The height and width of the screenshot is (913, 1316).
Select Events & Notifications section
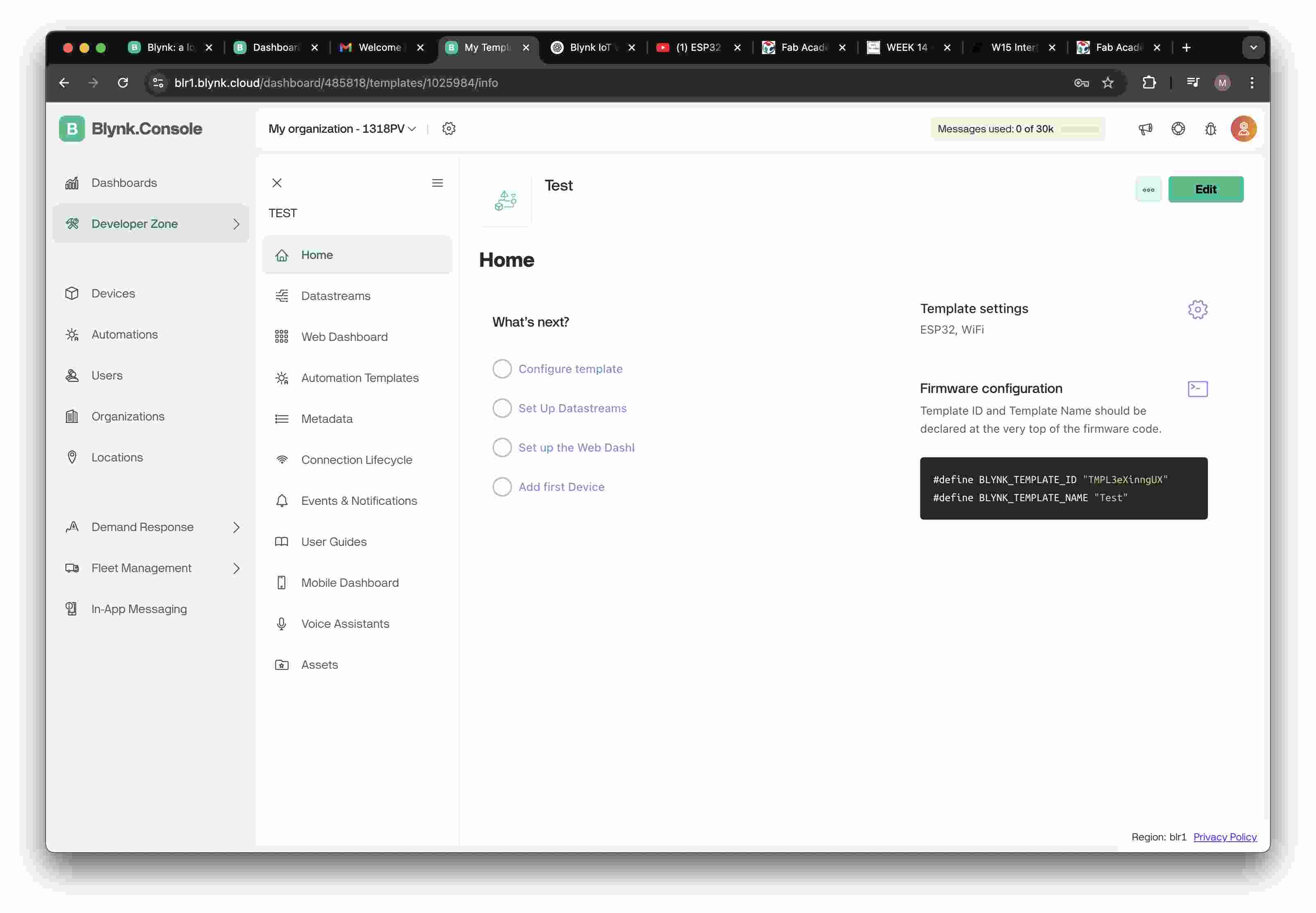[357, 501]
